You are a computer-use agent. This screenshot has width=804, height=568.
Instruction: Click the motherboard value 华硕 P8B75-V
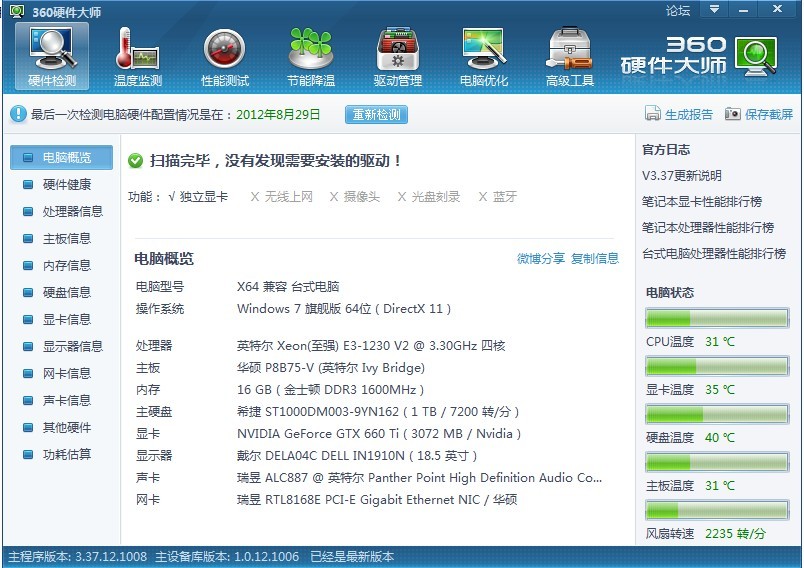point(331,368)
